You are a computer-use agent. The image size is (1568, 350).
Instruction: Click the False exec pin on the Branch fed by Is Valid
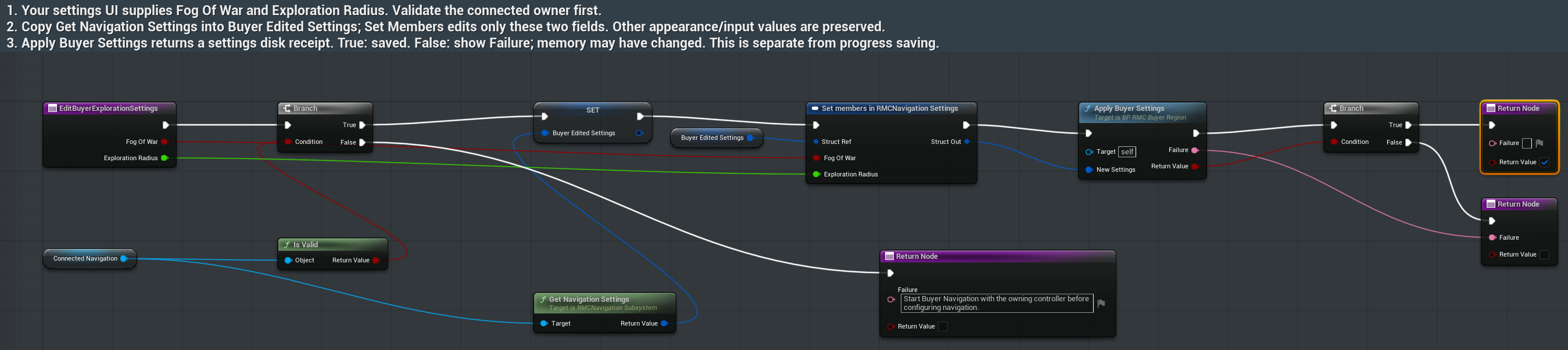coord(362,142)
